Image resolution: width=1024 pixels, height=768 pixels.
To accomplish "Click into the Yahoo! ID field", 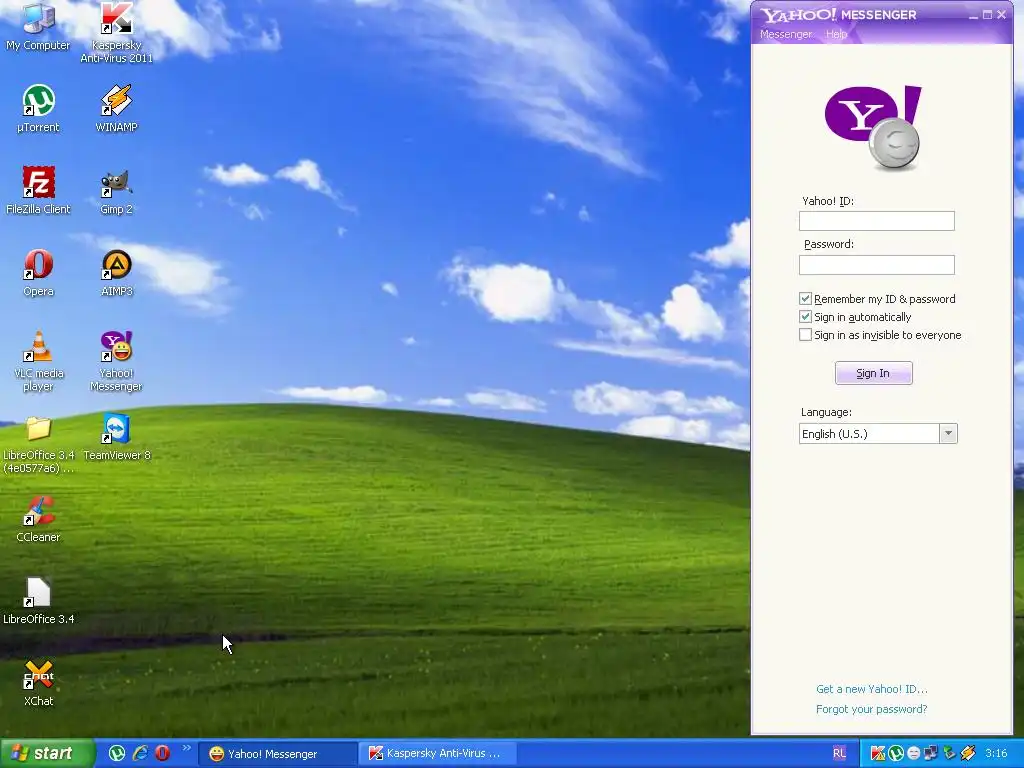I will click(876, 221).
